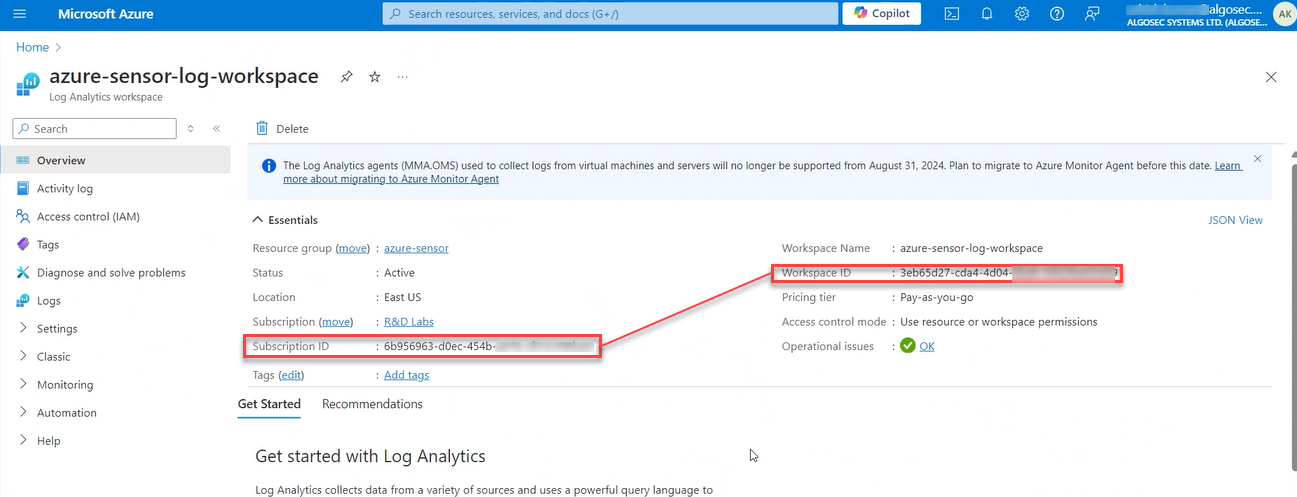Open Cloud Shell from the top bar

952,14
